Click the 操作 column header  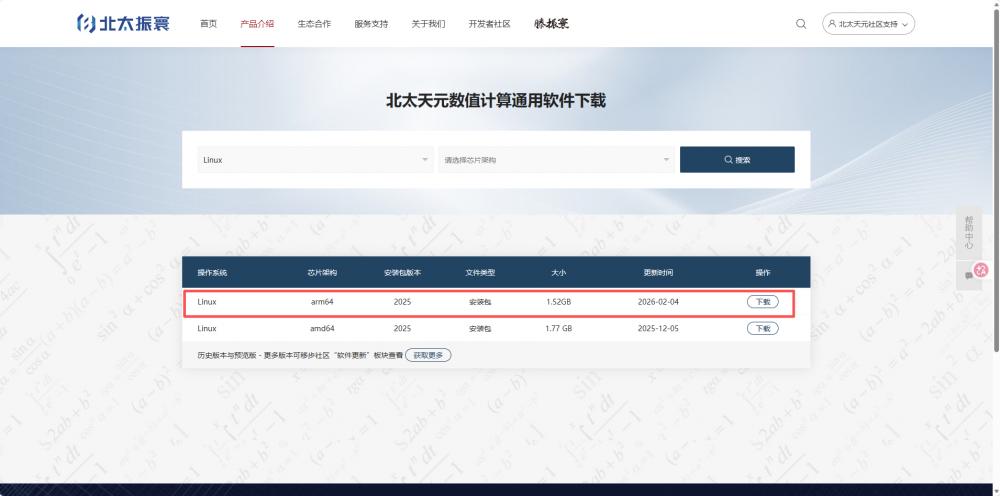click(763, 272)
